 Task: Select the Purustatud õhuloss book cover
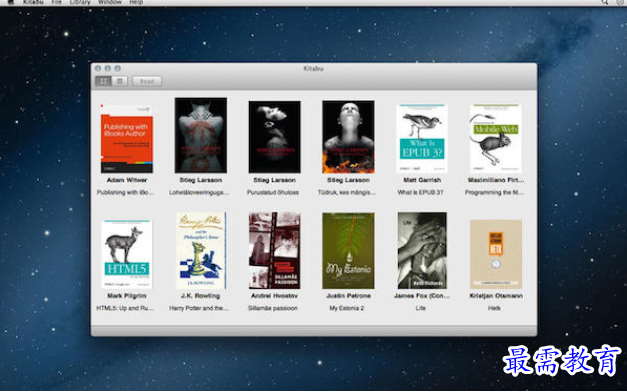(x=274, y=137)
